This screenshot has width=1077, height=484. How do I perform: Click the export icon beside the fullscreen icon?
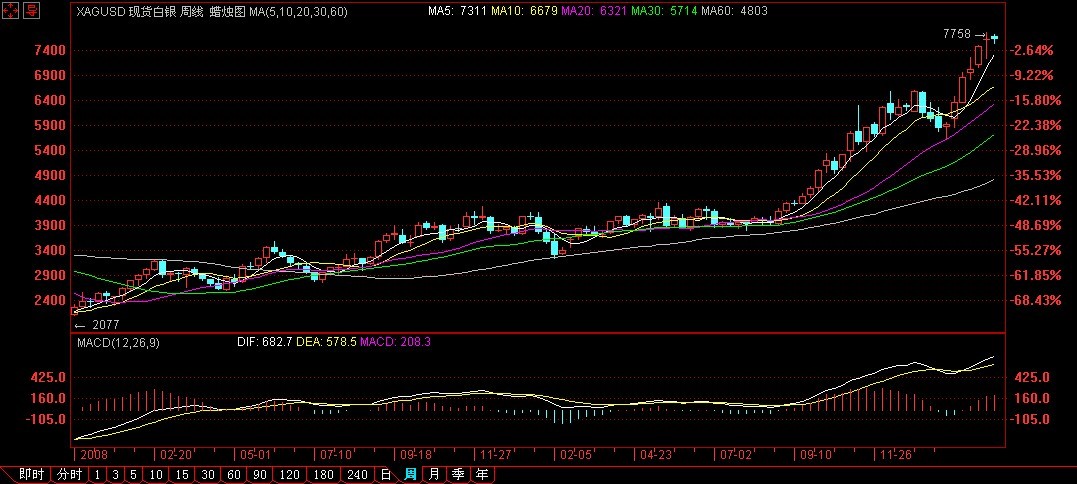(32, 12)
